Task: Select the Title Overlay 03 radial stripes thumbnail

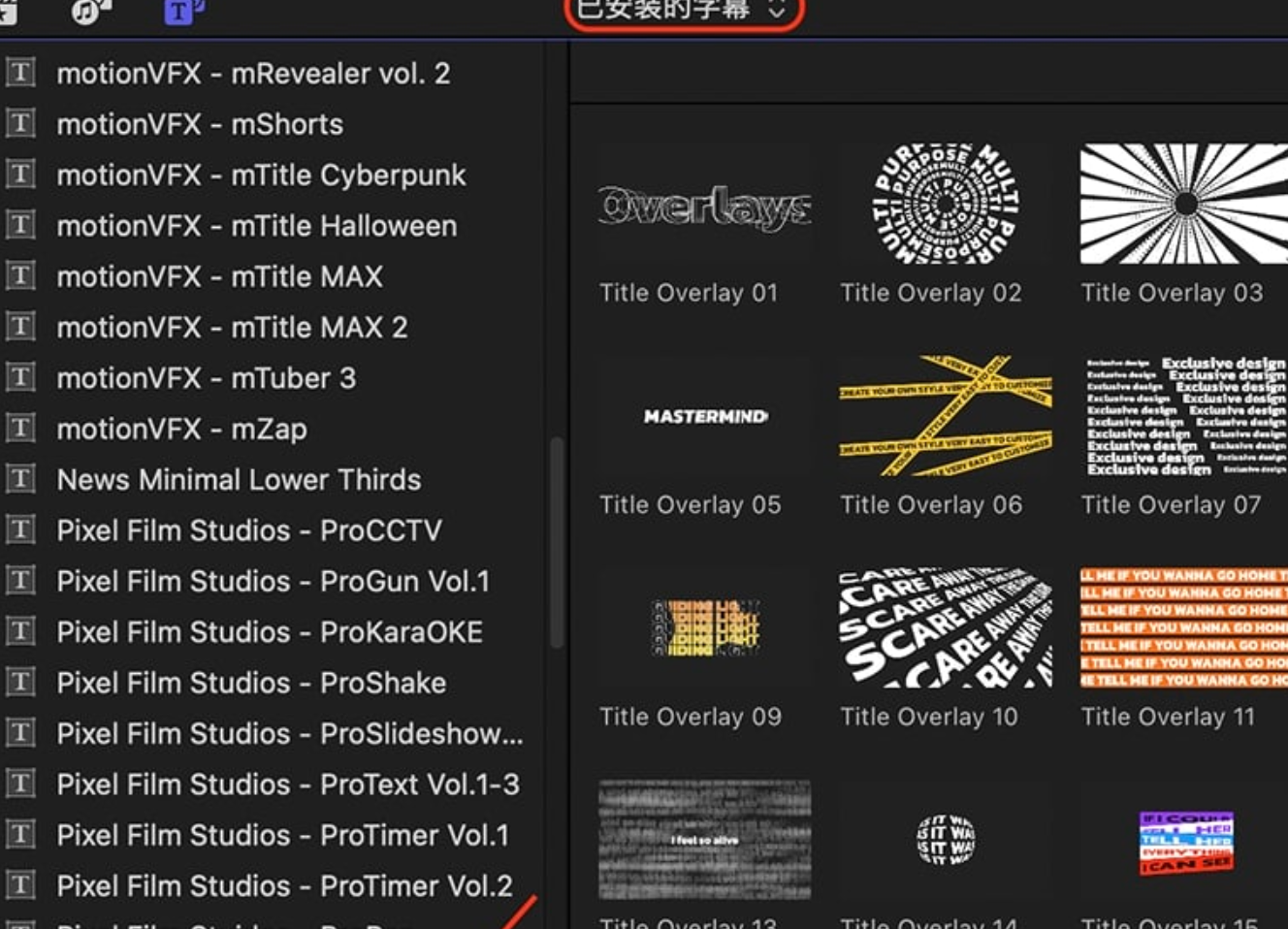Action: click(1184, 205)
